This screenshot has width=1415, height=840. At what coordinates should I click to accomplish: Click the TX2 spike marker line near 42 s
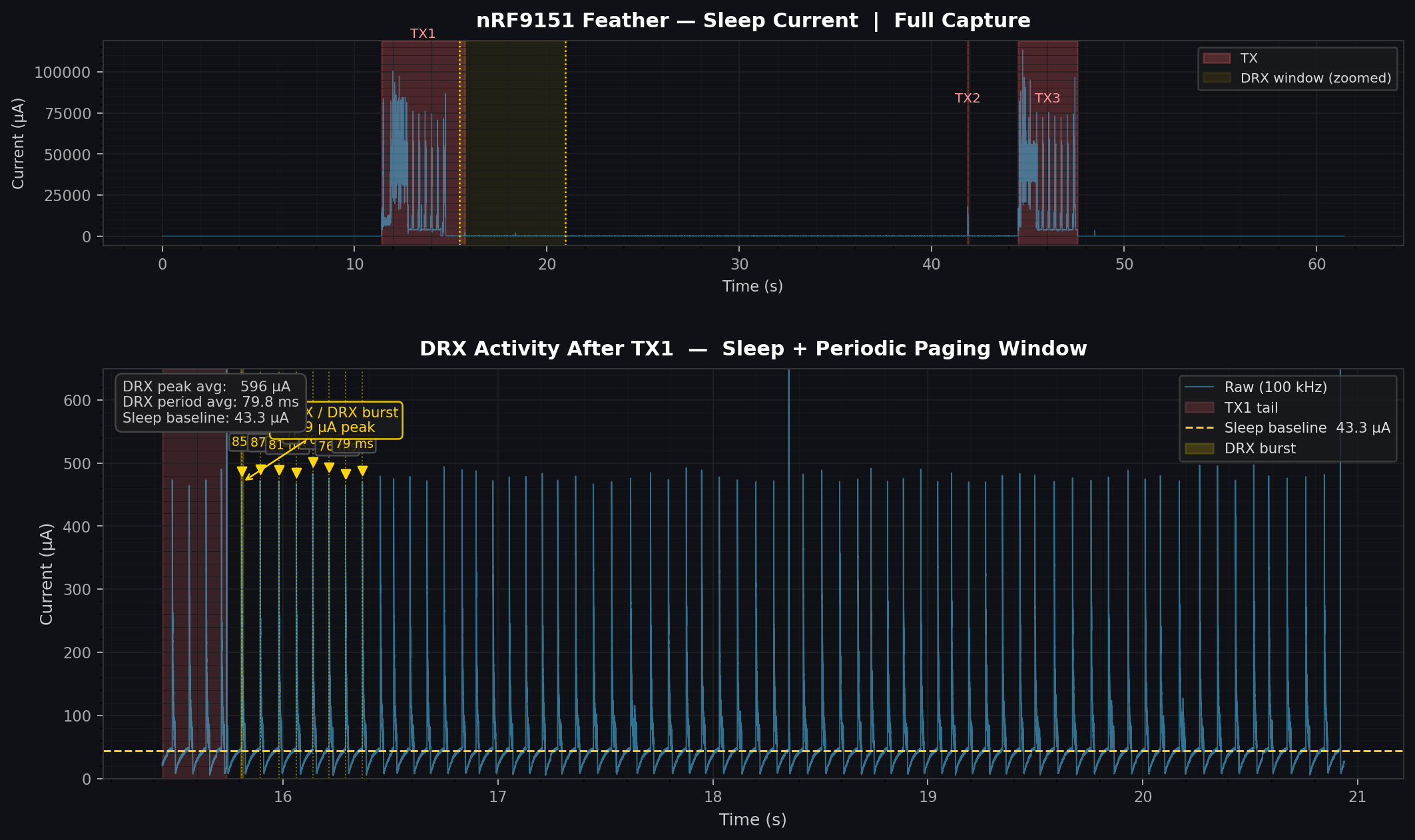coord(968,142)
